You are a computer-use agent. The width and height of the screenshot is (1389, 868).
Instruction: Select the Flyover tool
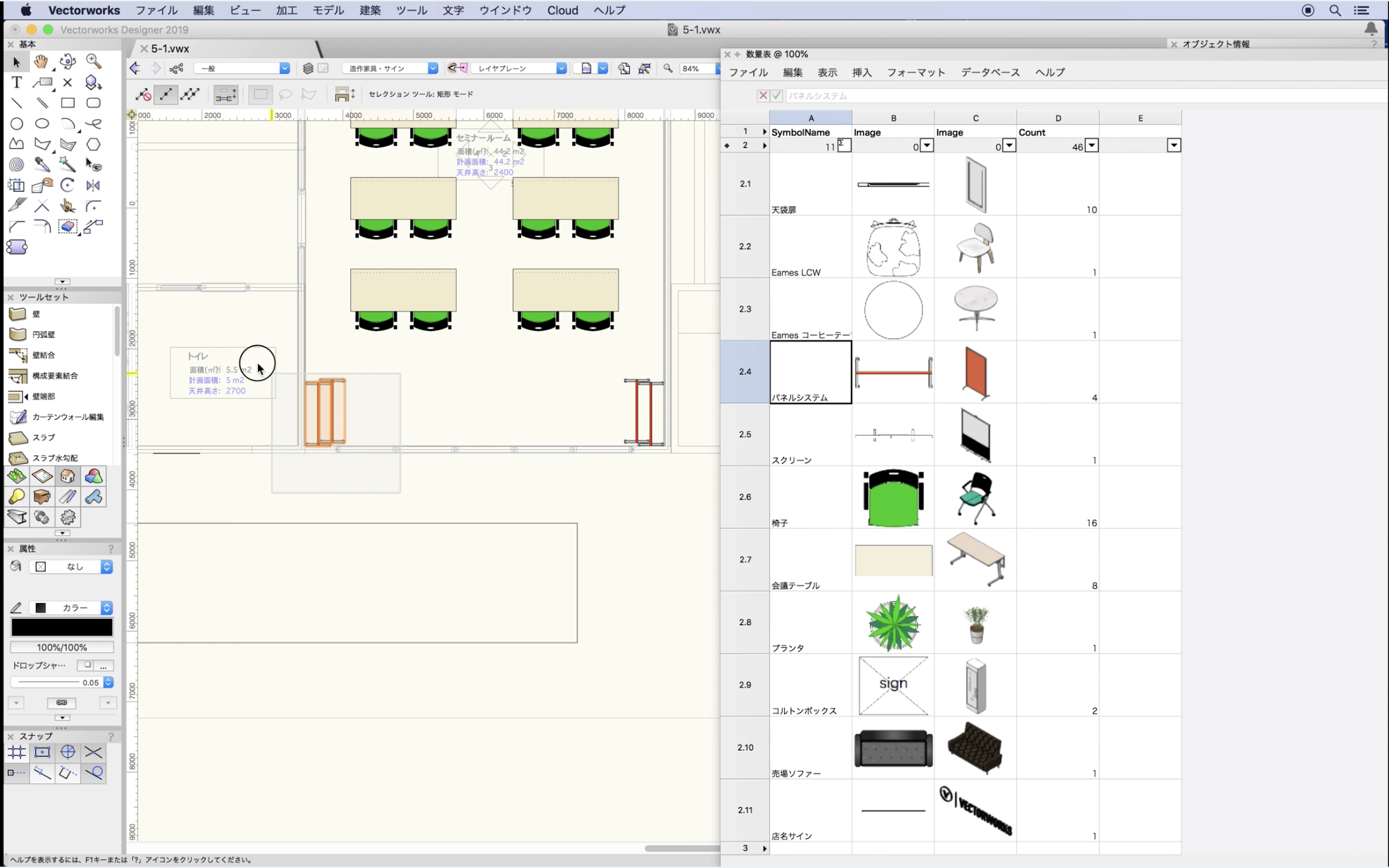[x=67, y=62]
